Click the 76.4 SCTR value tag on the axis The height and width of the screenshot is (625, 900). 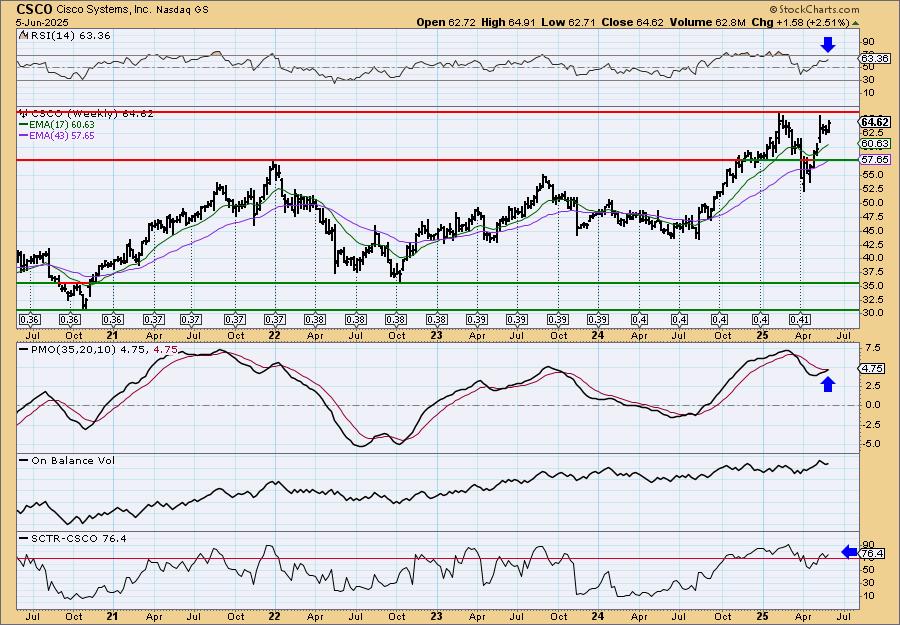point(872,554)
